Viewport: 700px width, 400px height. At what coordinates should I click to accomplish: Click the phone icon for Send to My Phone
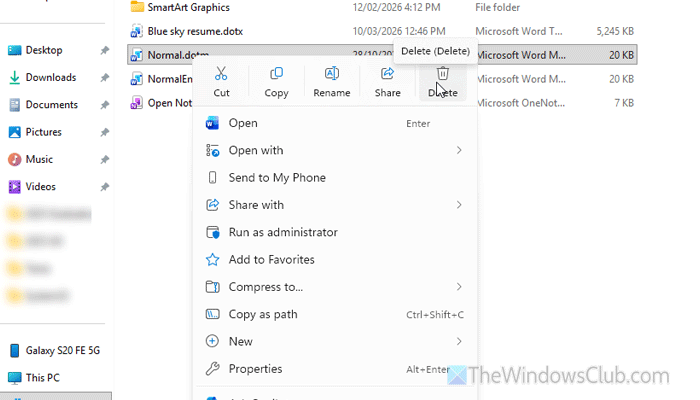coord(212,178)
